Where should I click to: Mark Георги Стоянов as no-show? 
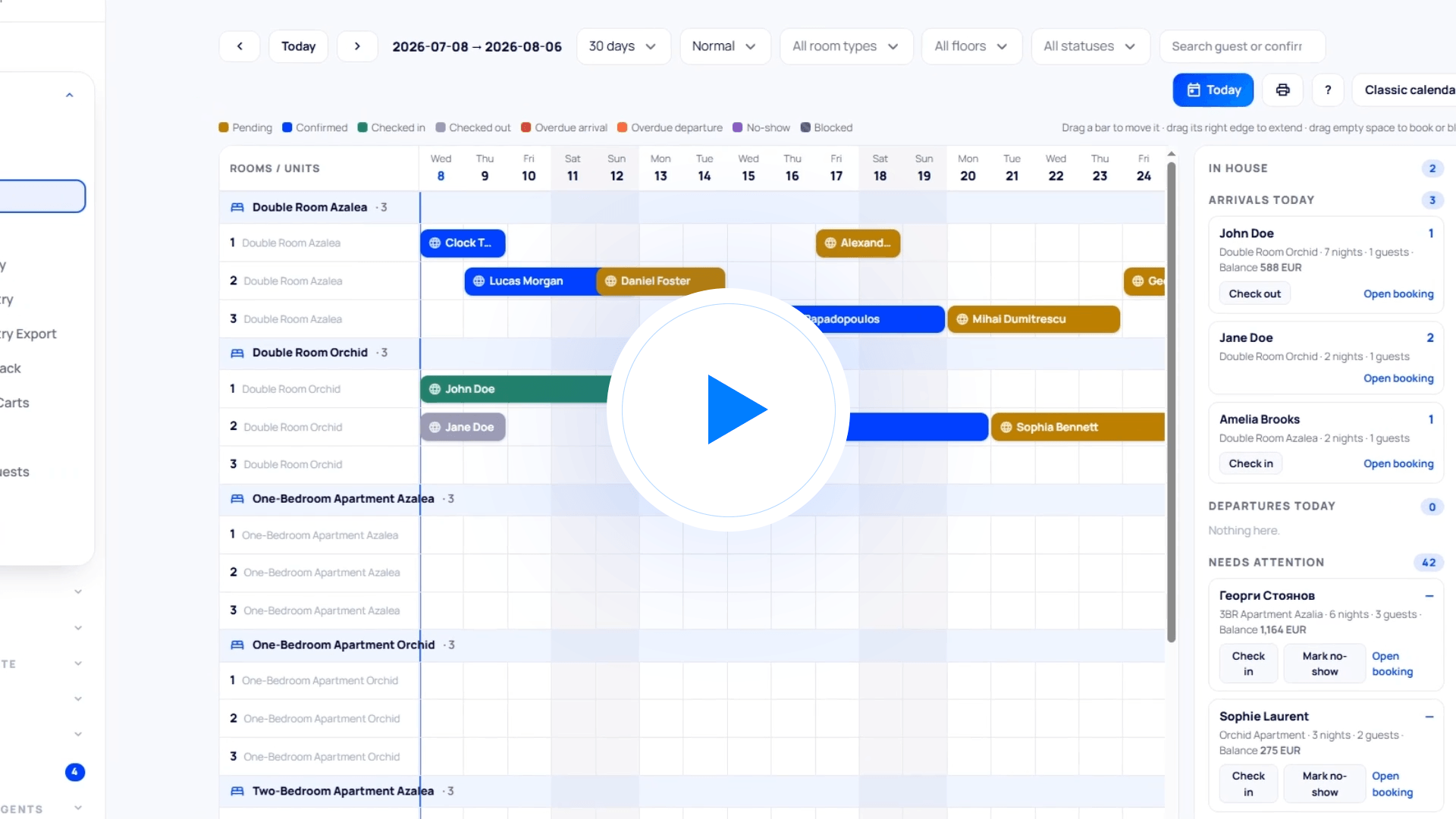click(1324, 664)
